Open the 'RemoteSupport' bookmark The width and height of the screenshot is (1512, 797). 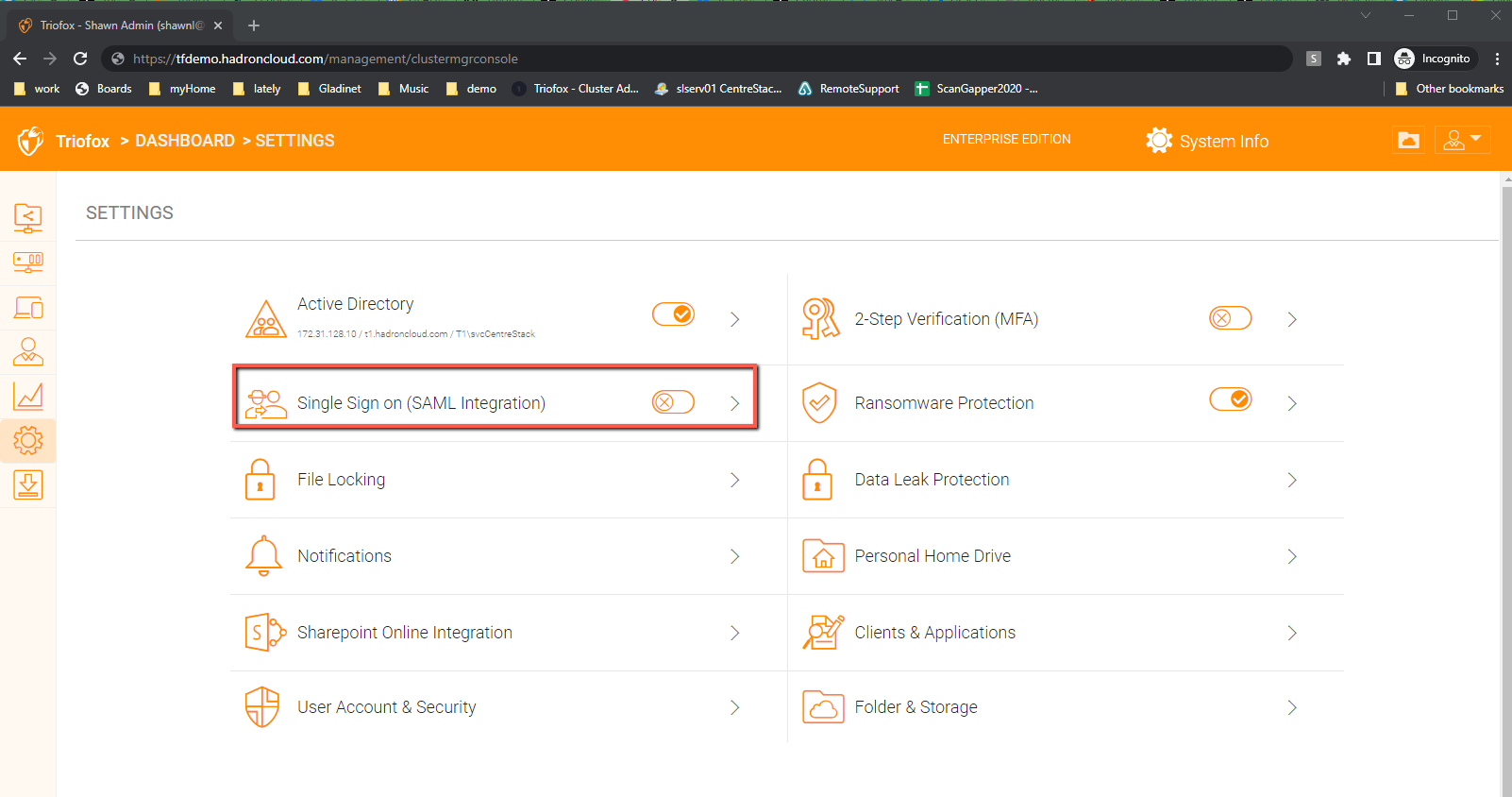tap(848, 89)
